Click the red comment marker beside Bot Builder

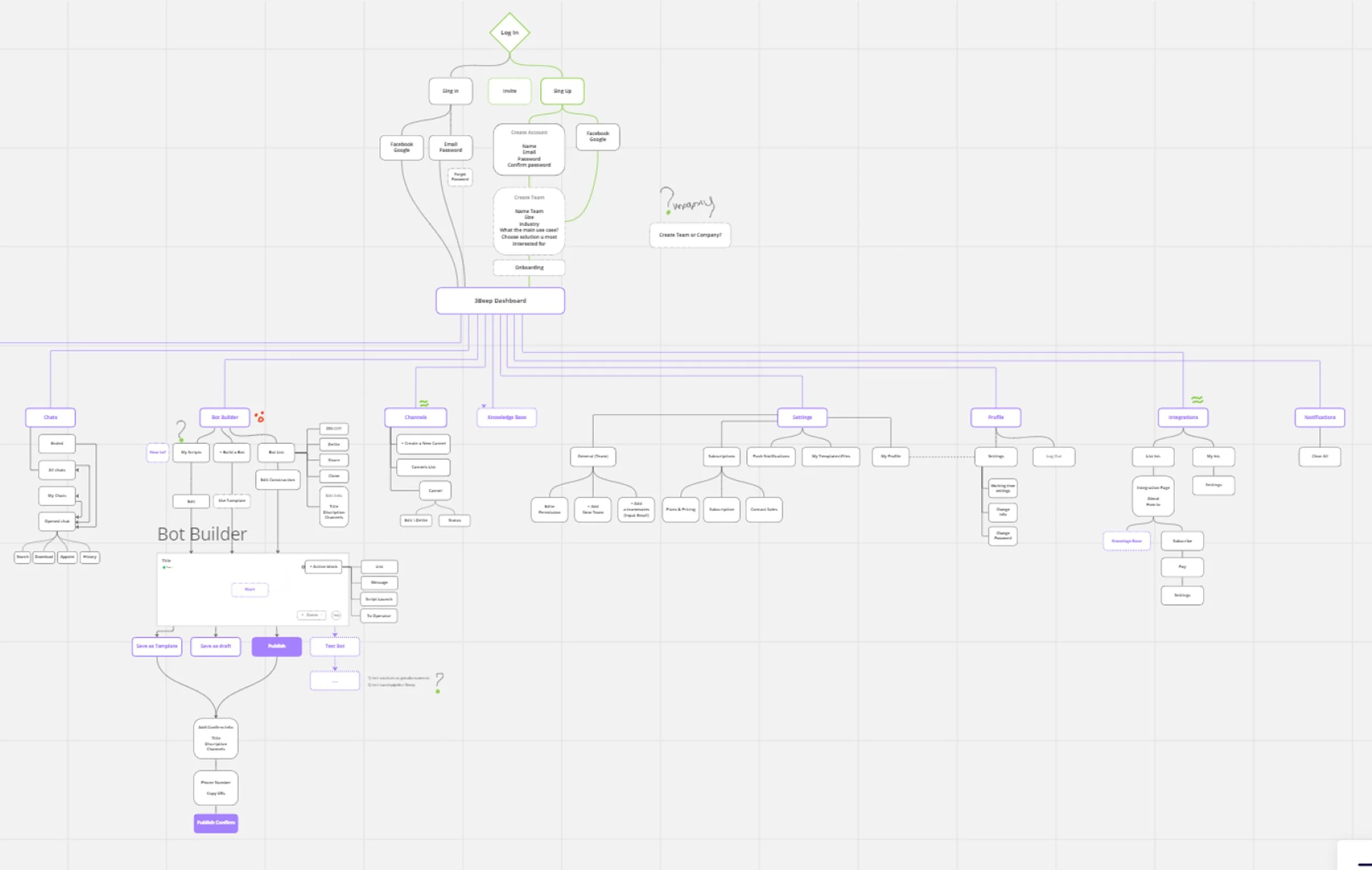[x=259, y=417]
